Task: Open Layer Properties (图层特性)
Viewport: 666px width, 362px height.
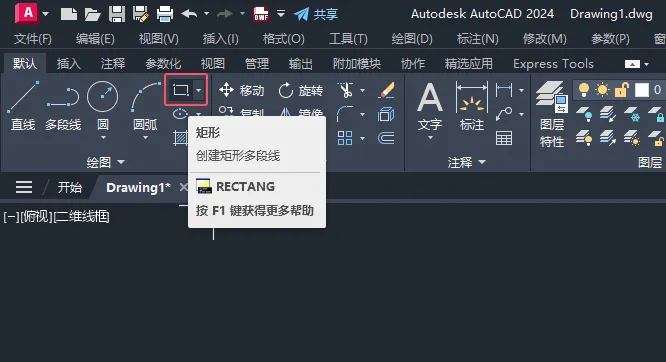Action: [552, 114]
